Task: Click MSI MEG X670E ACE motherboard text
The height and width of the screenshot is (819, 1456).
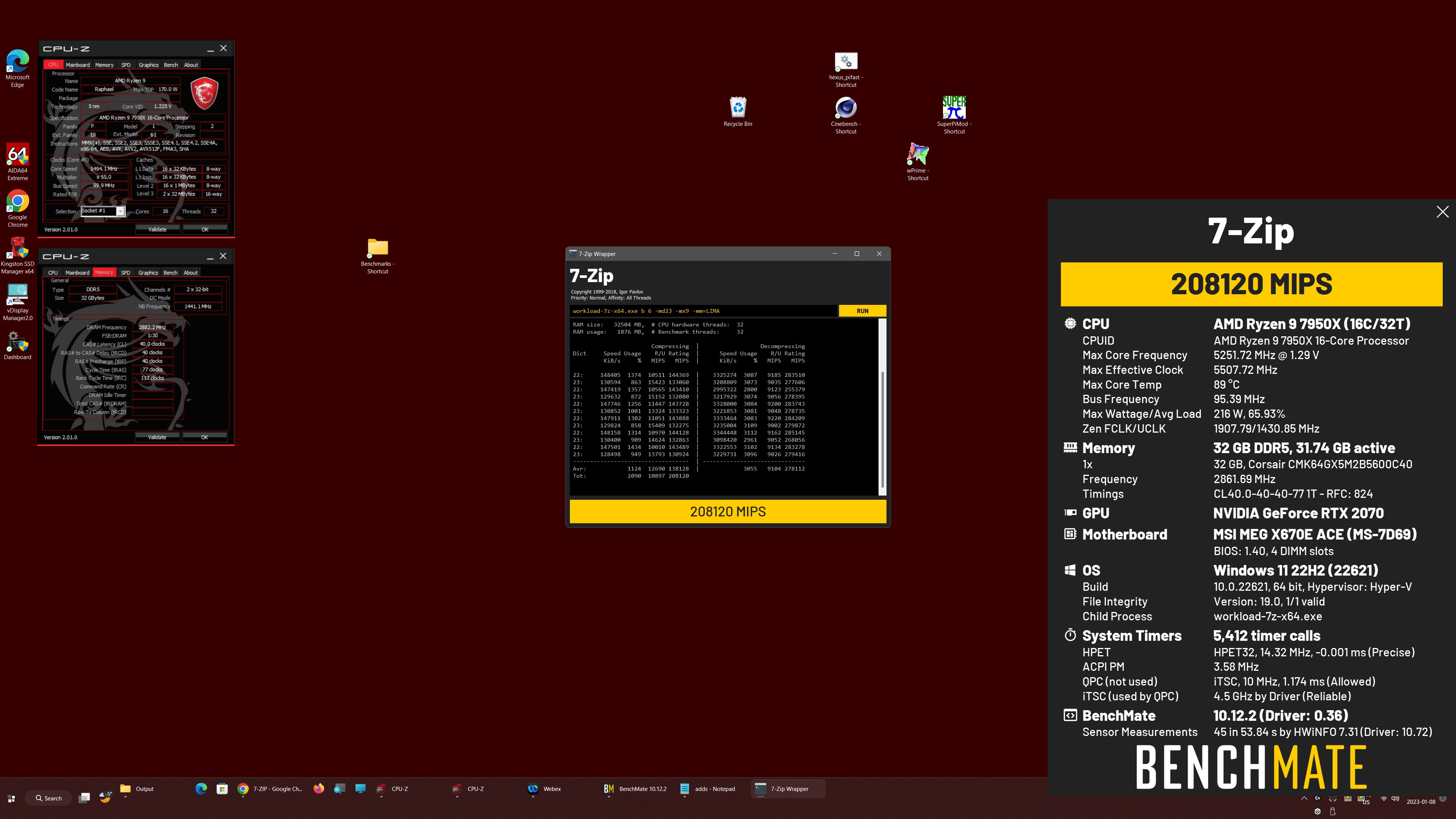Action: pos(1315,534)
